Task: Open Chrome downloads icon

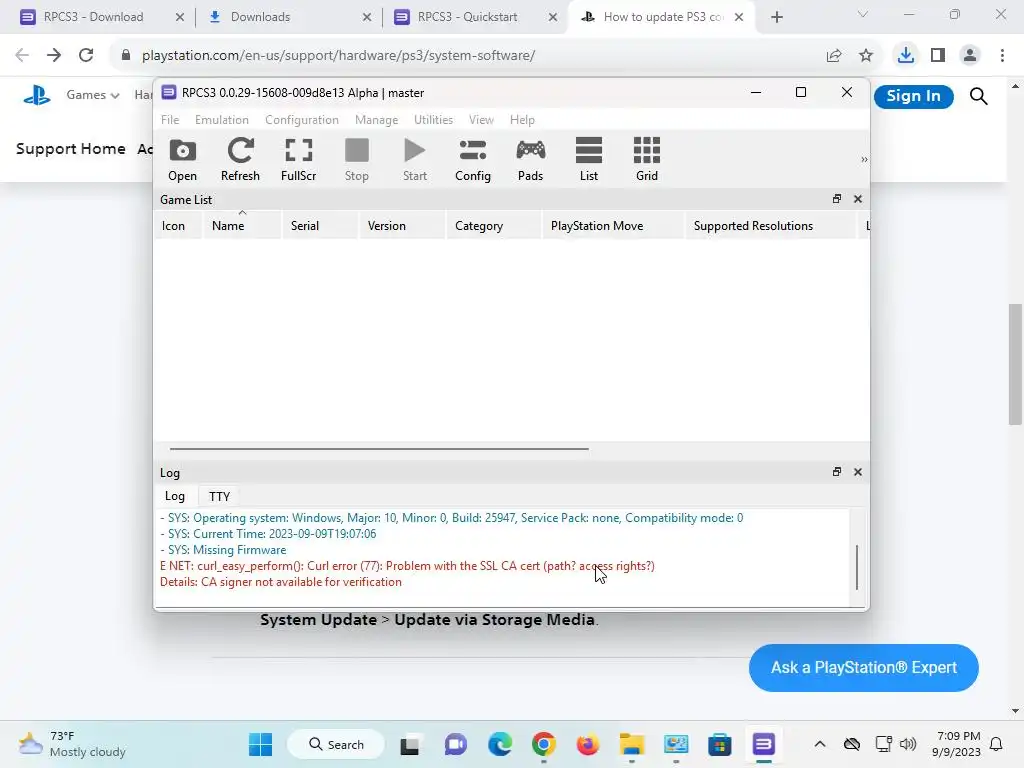Action: (905, 56)
